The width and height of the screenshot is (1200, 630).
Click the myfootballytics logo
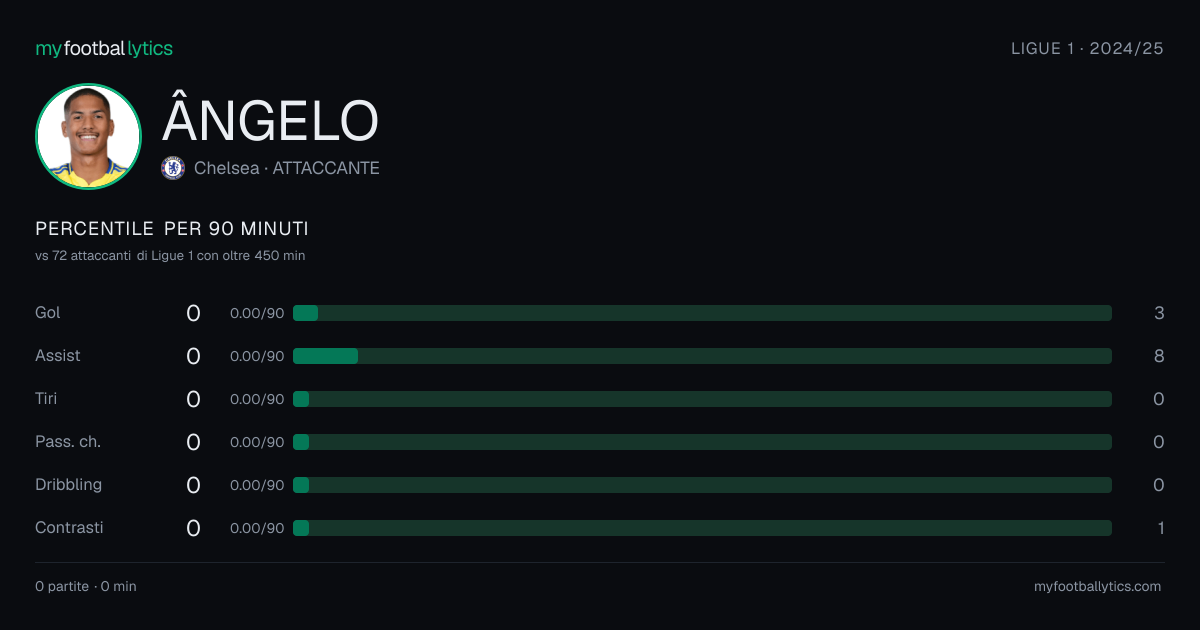tap(104, 48)
